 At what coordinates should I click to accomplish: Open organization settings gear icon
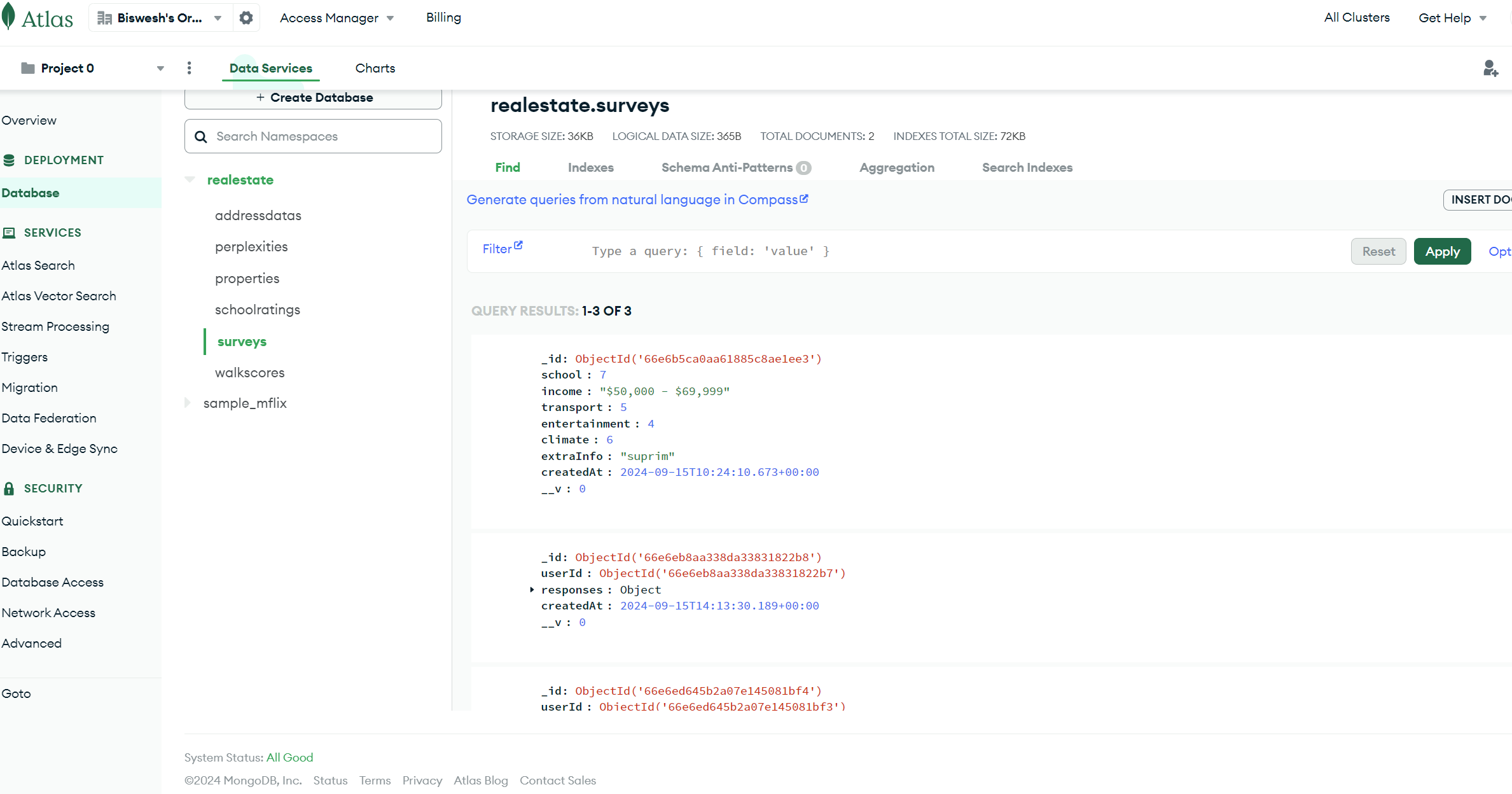246,18
